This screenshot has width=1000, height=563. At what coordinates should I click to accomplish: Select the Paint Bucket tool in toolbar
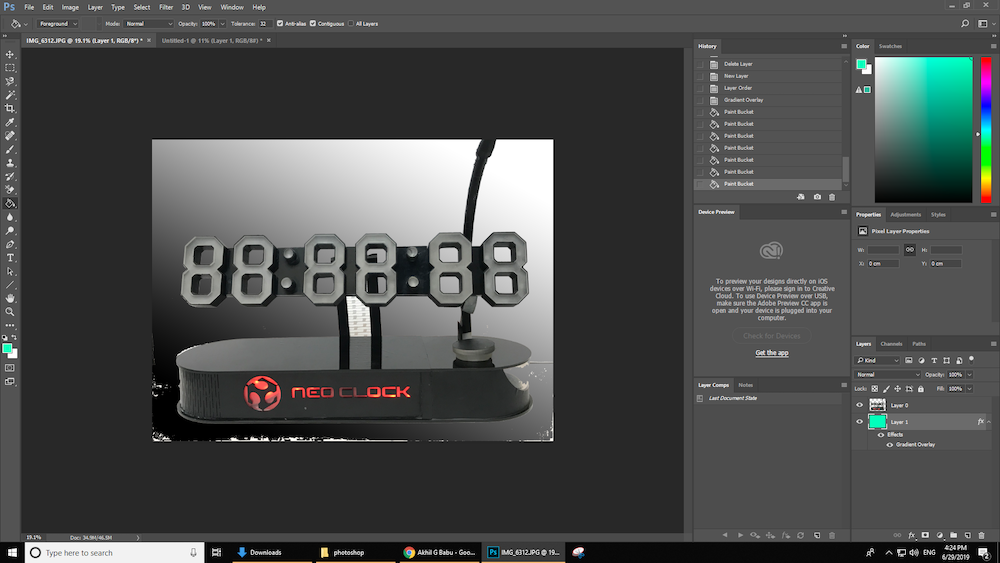[10, 203]
